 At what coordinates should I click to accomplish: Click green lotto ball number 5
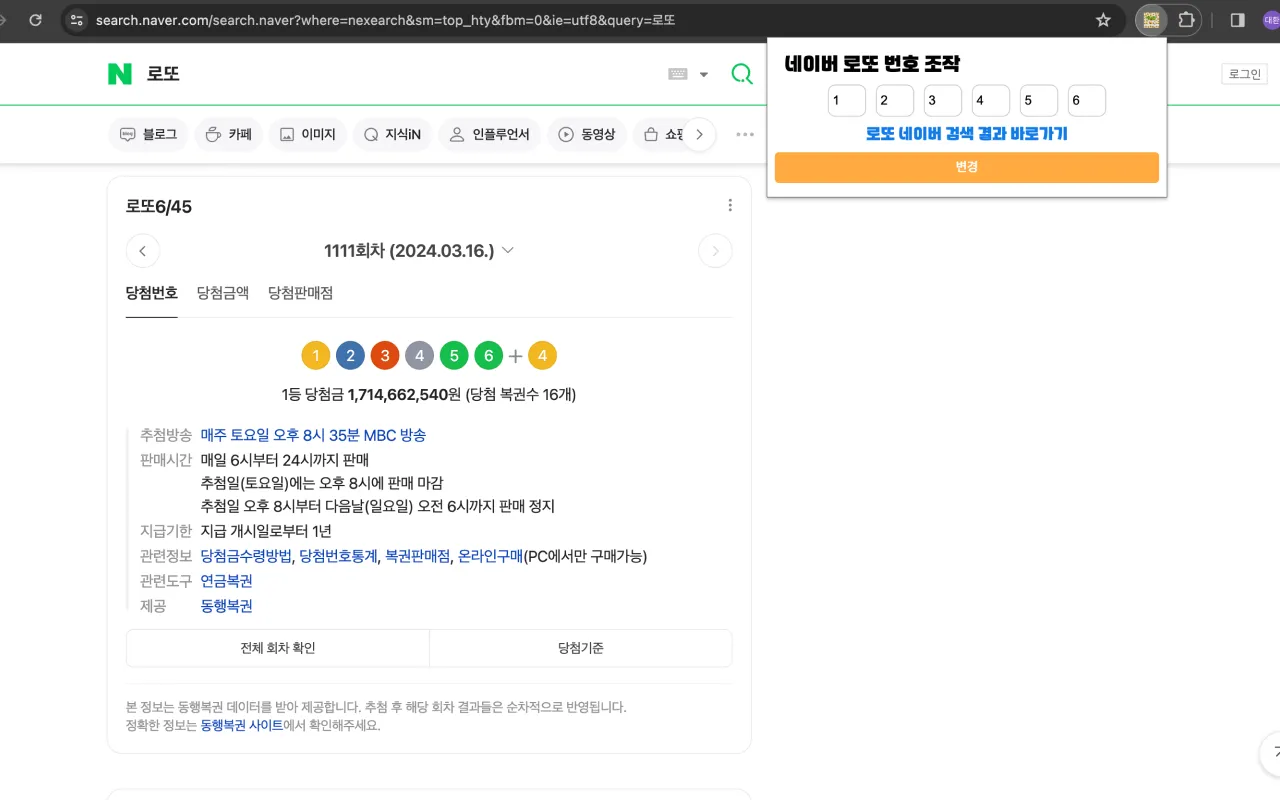[x=454, y=355]
